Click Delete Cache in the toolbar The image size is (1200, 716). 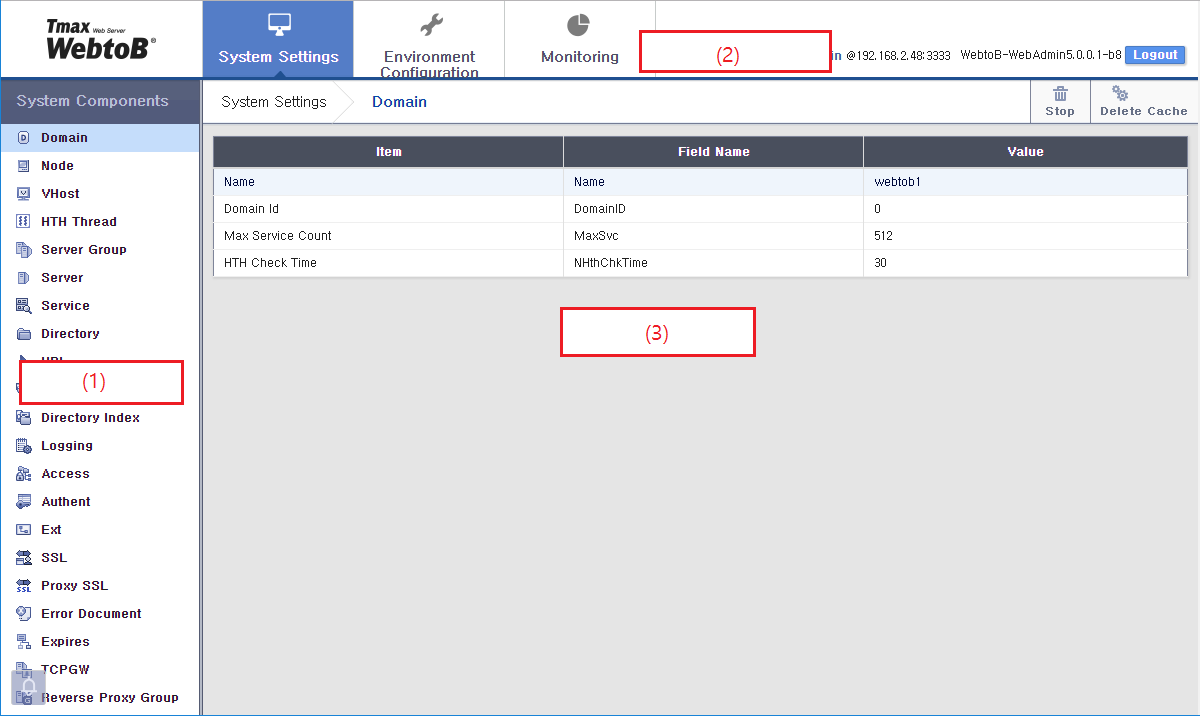click(1142, 101)
